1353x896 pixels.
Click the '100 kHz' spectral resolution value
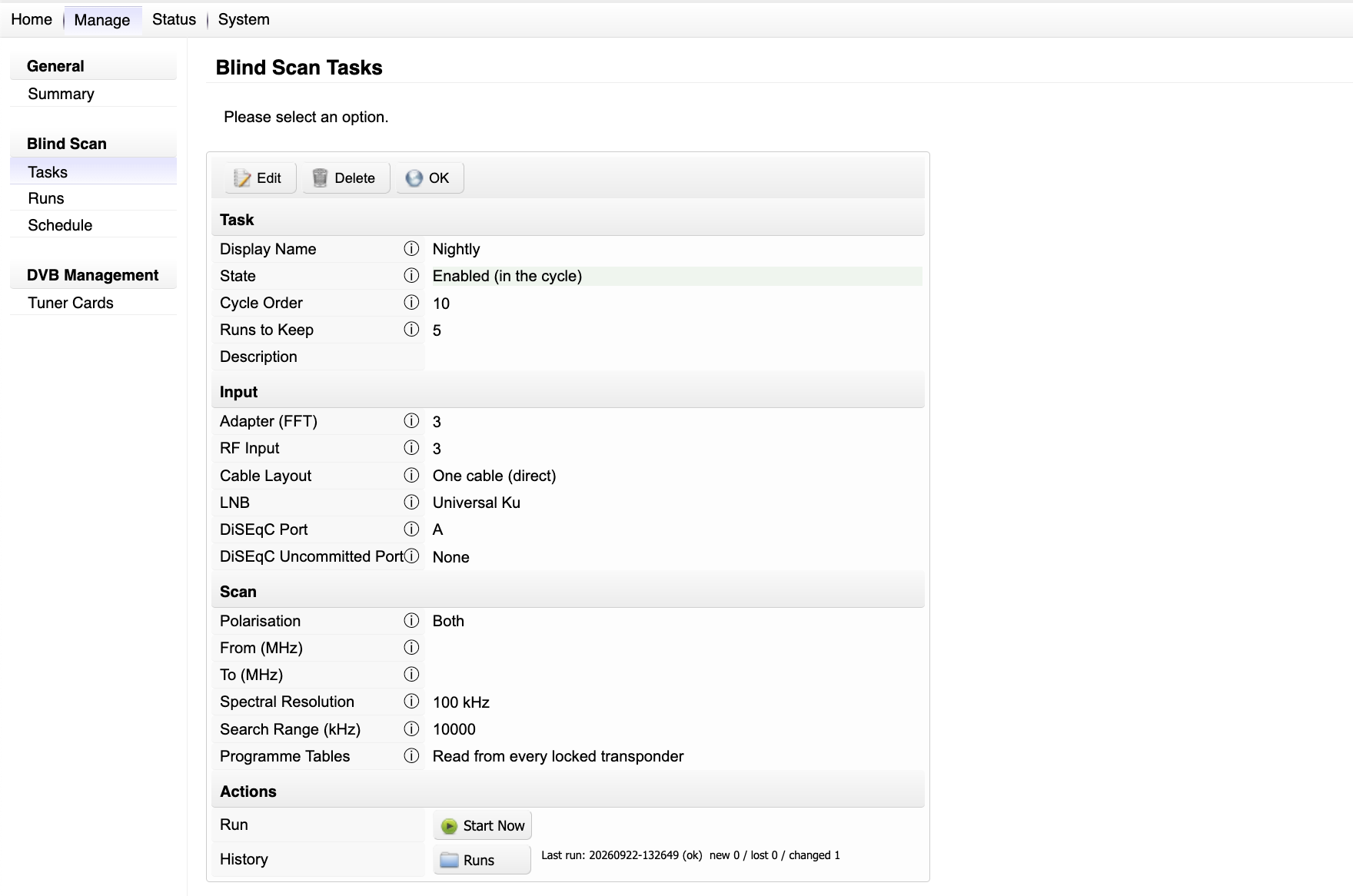tap(461, 702)
